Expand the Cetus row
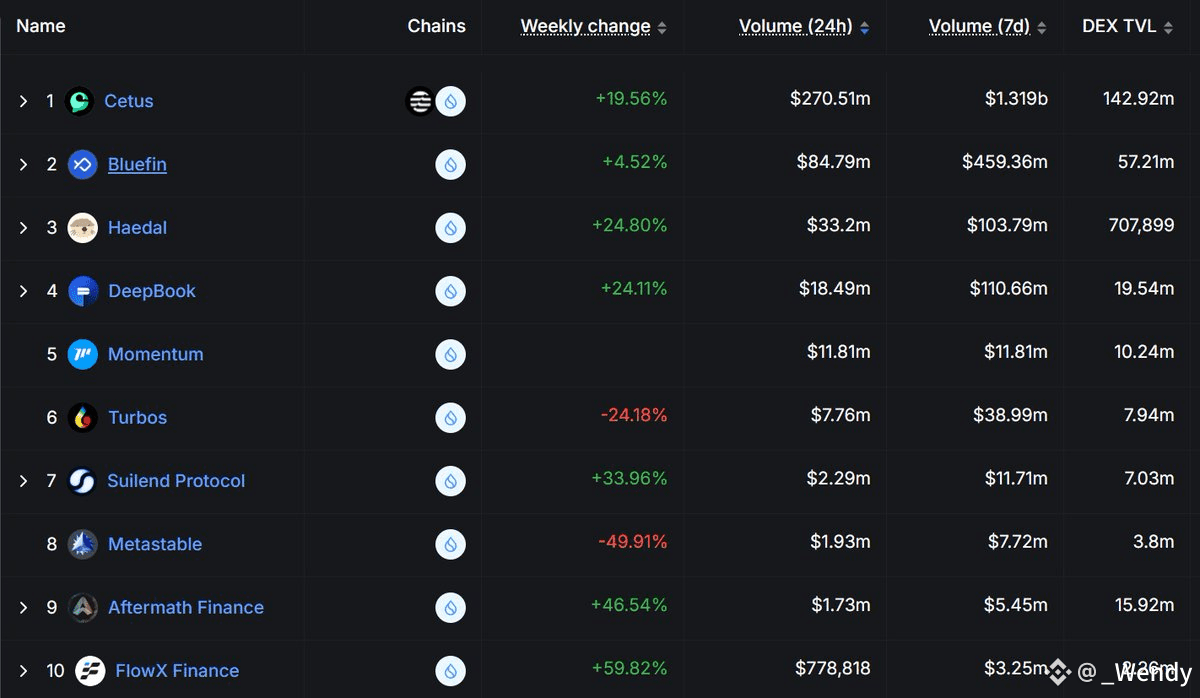Screen dimensions: 1200x698 click(x=23, y=101)
